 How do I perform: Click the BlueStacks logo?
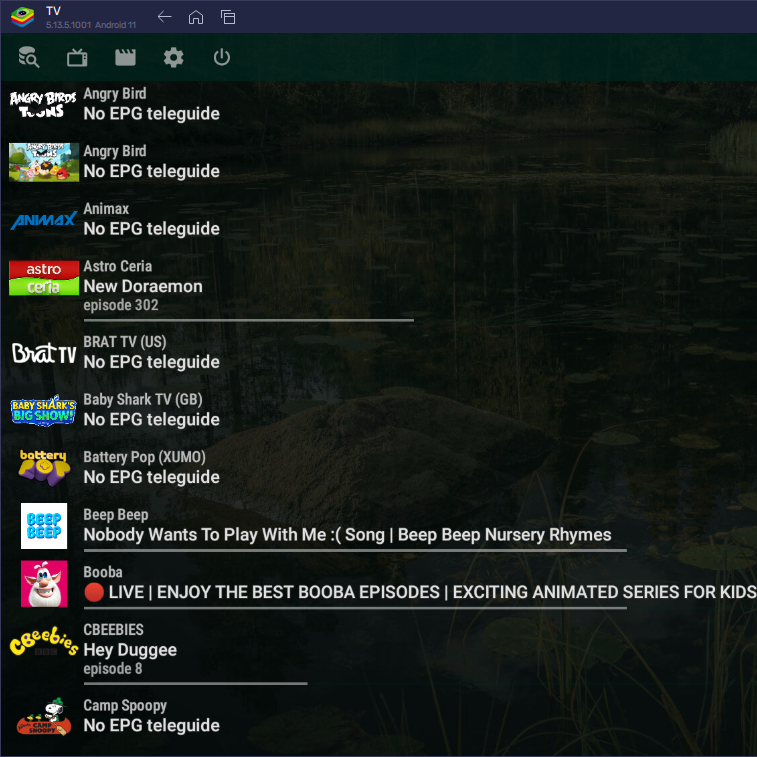(22, 17)
